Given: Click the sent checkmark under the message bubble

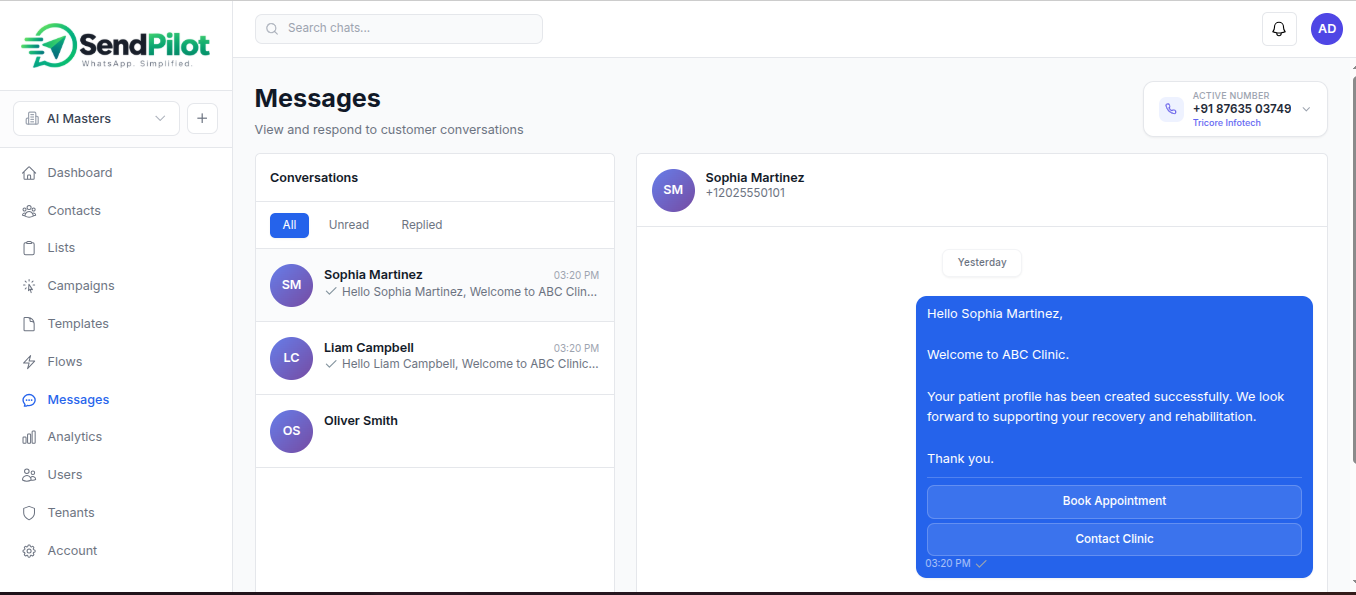Looking at the screenshot, I should click(x=981, y=564).
